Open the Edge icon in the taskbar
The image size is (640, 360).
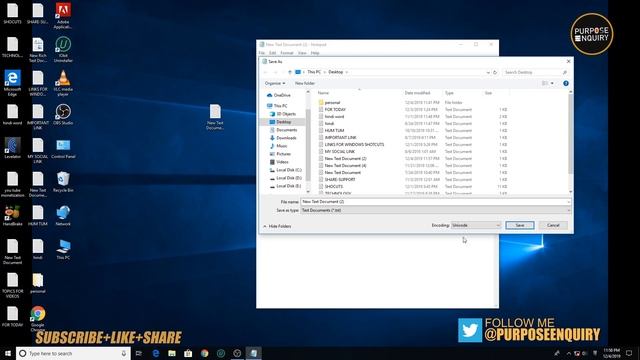point(156,353)
